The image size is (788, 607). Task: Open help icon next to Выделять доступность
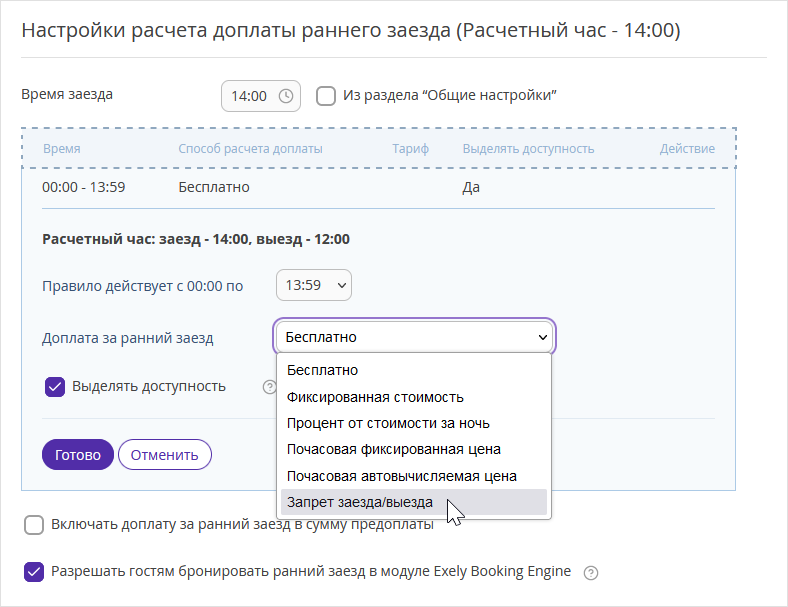pyautogui.click(x=269, y=387)
